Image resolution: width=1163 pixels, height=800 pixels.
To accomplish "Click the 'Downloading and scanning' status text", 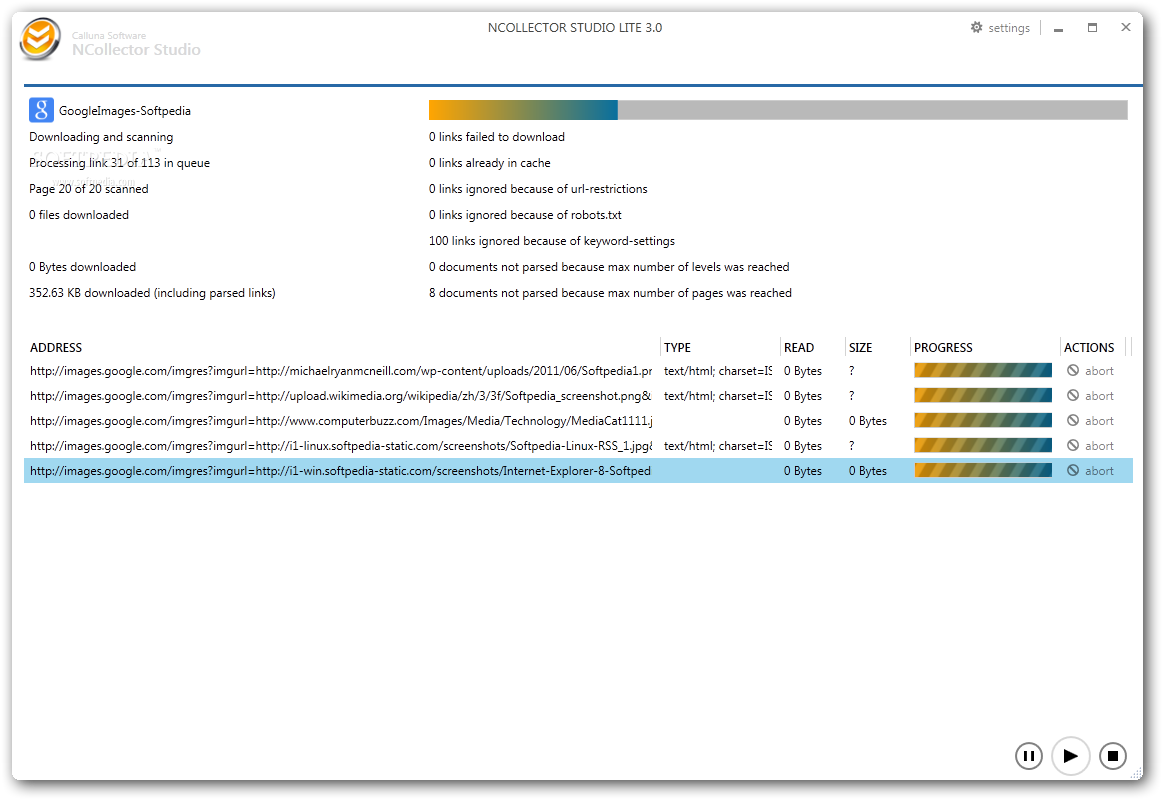I will (x=101, y=137).
